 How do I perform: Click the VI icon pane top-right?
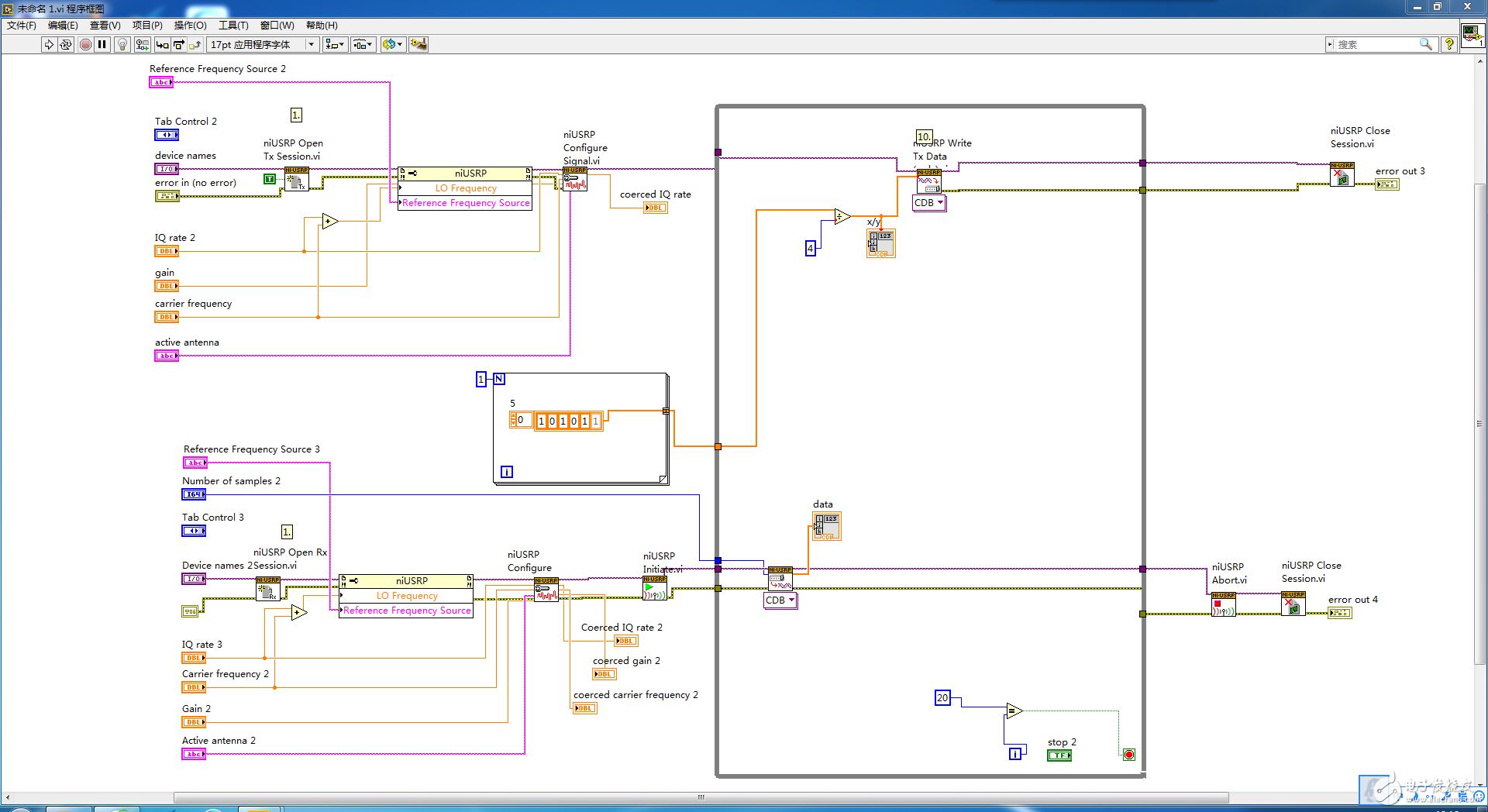click(1472, 36)
